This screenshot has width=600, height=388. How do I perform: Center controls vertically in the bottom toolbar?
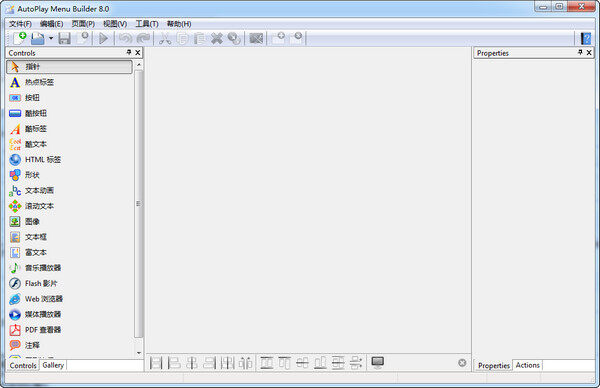pos(302,363)
